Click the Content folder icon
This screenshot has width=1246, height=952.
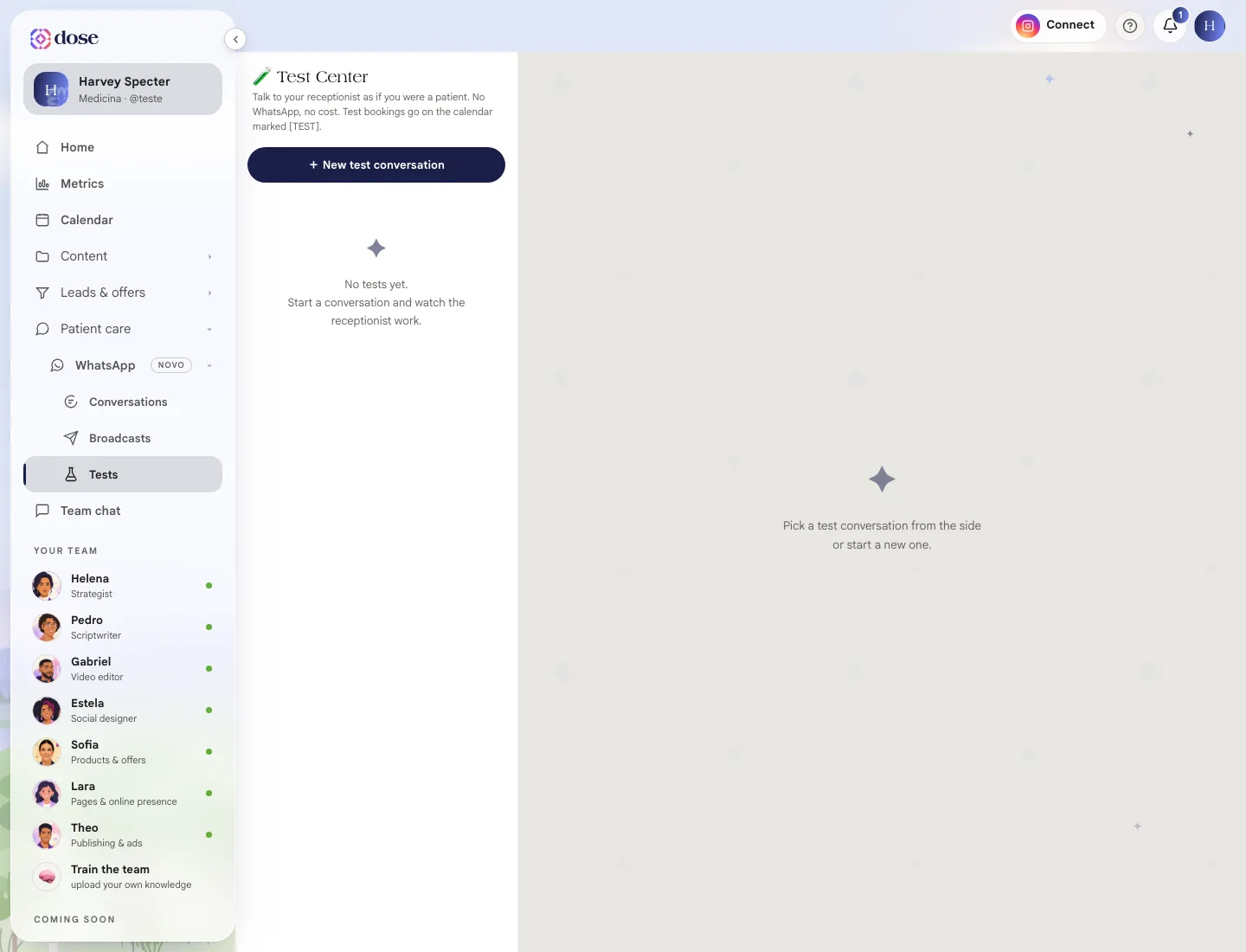(42, 256)
